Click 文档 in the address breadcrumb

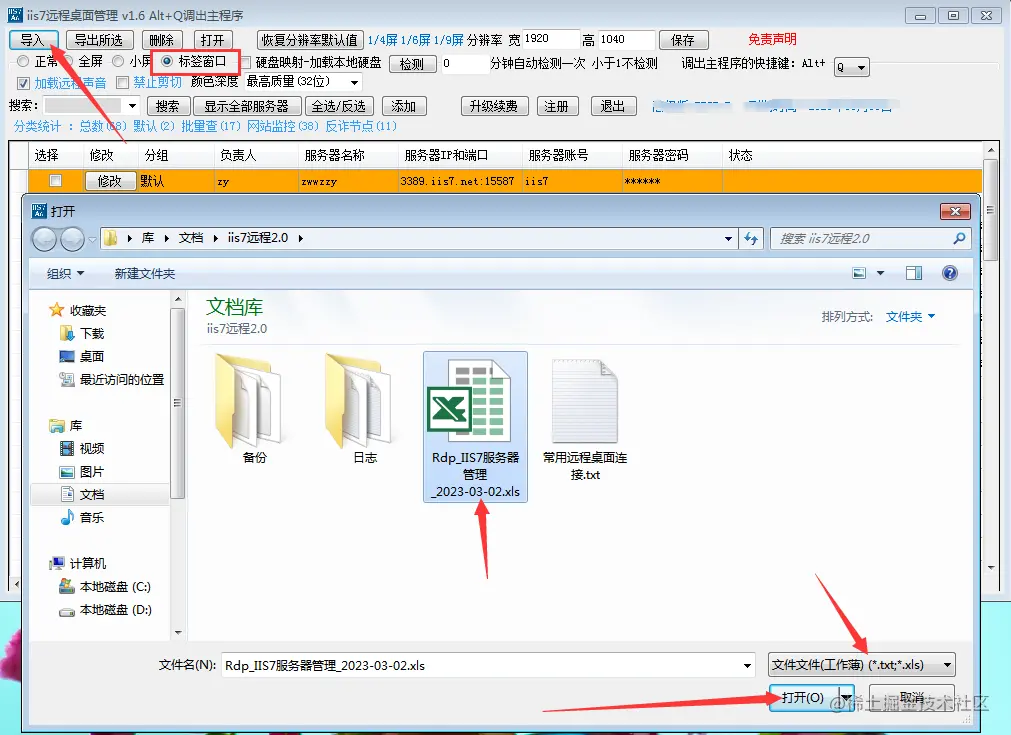click(191, 238)
